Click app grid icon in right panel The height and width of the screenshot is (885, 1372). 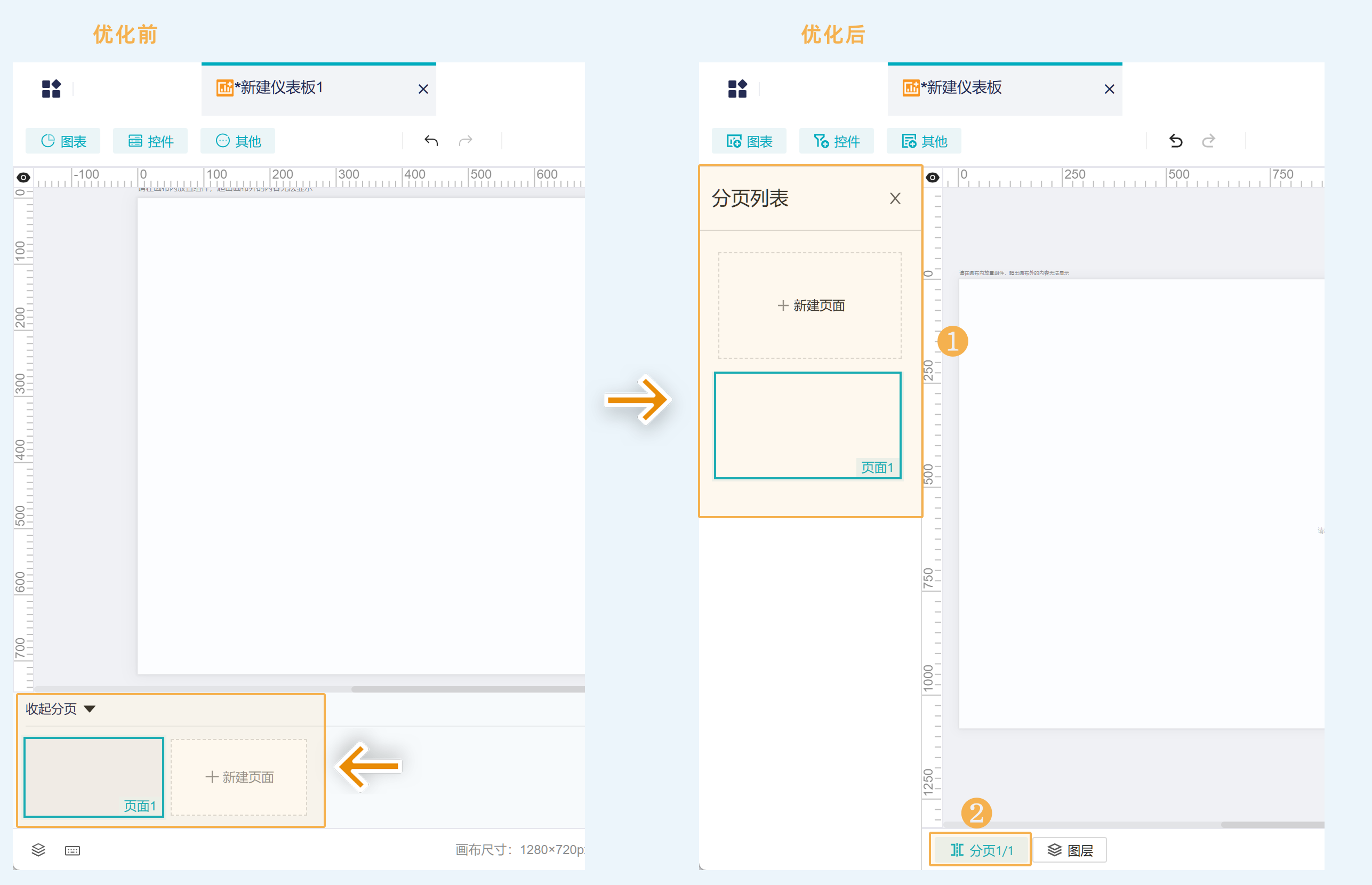[737, 88]
